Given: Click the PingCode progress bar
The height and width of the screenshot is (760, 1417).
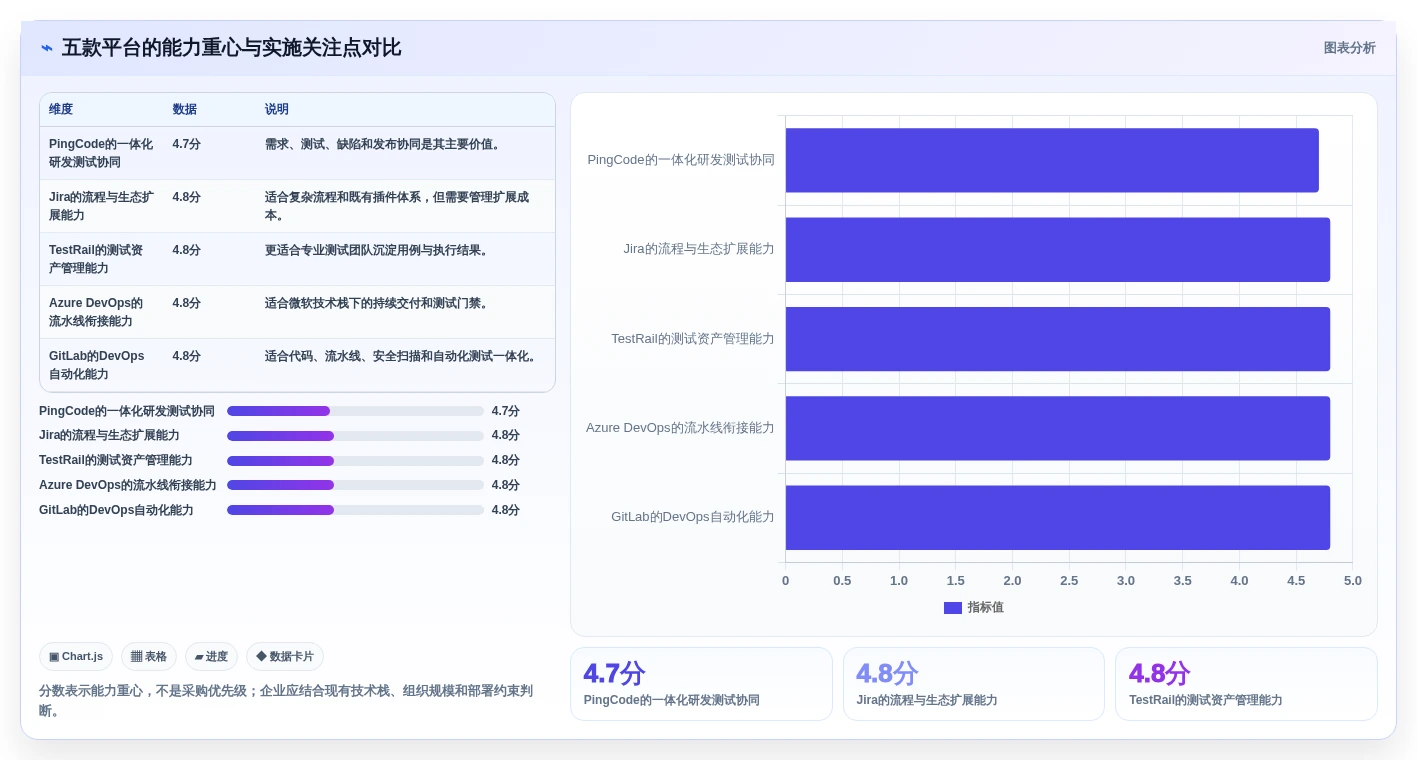Looking at the screenshot, I should (355, 411).
